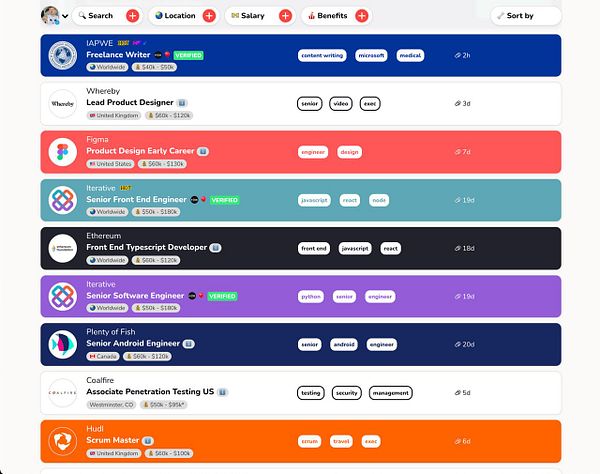Select the medical tag
Viewport: 600px width, 474px height.
pyautogui.click(x=410, y=55)
